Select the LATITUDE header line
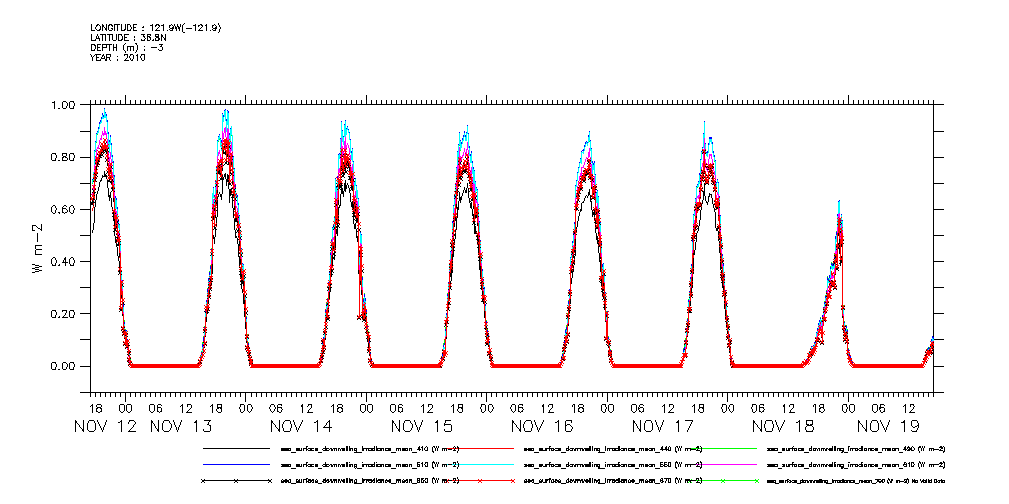1009x504 pixels. coord(128,38)
